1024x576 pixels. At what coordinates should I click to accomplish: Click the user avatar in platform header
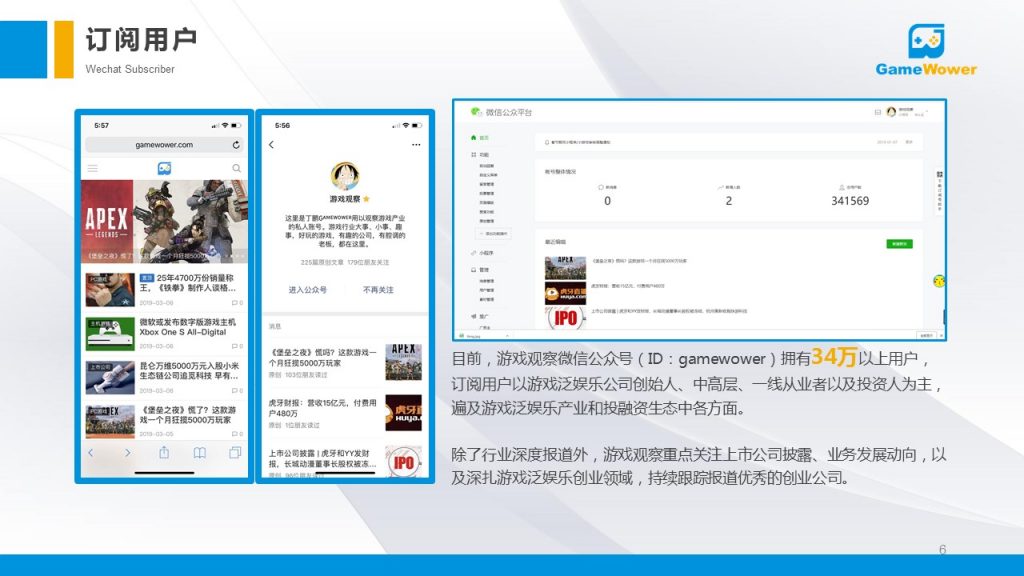tap(891, 112)
